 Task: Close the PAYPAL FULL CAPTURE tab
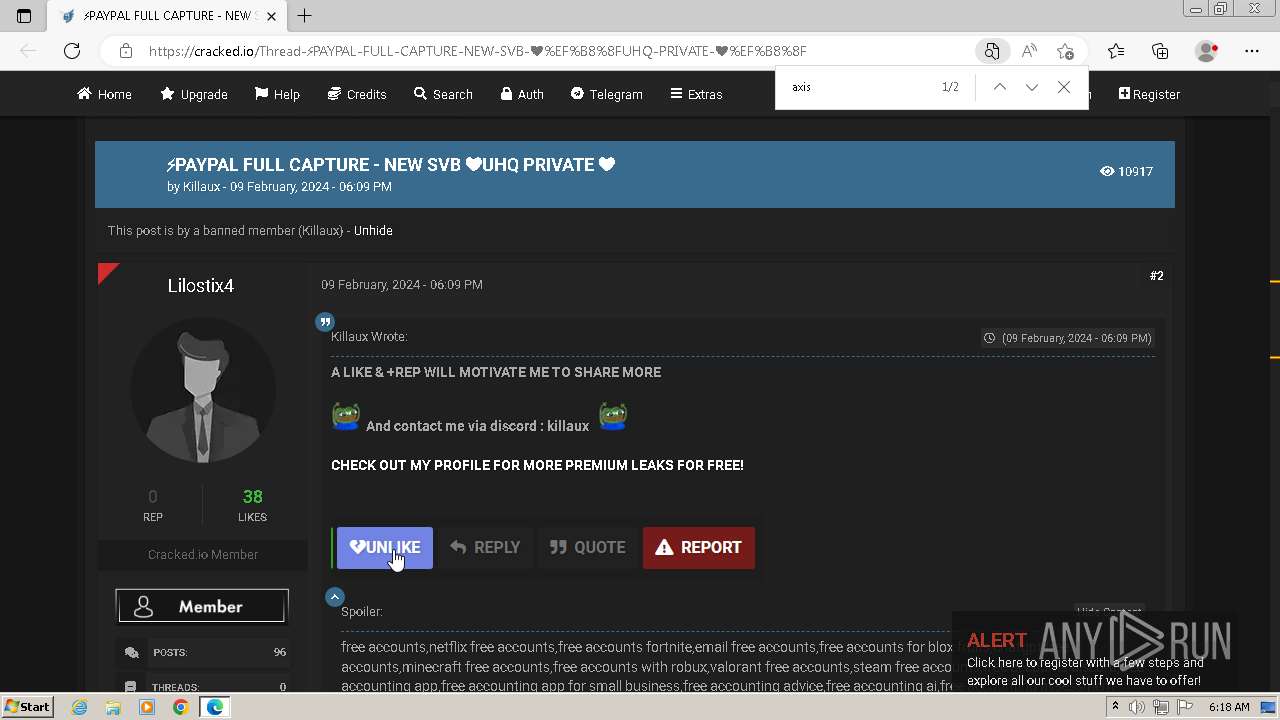[x=272, y=15]
